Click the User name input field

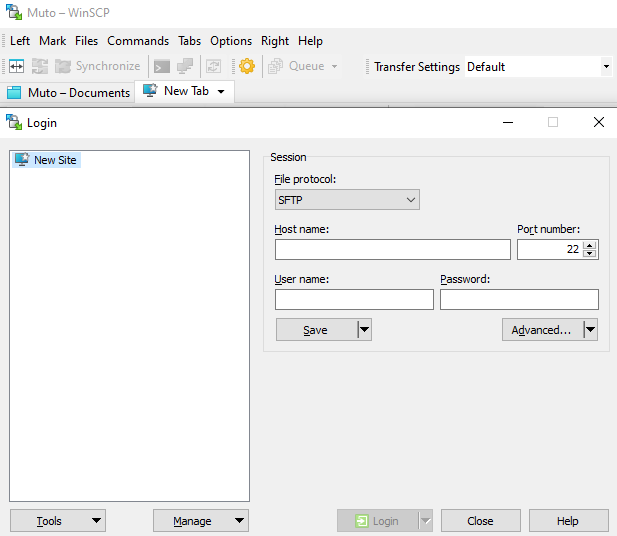coord(354,299)
